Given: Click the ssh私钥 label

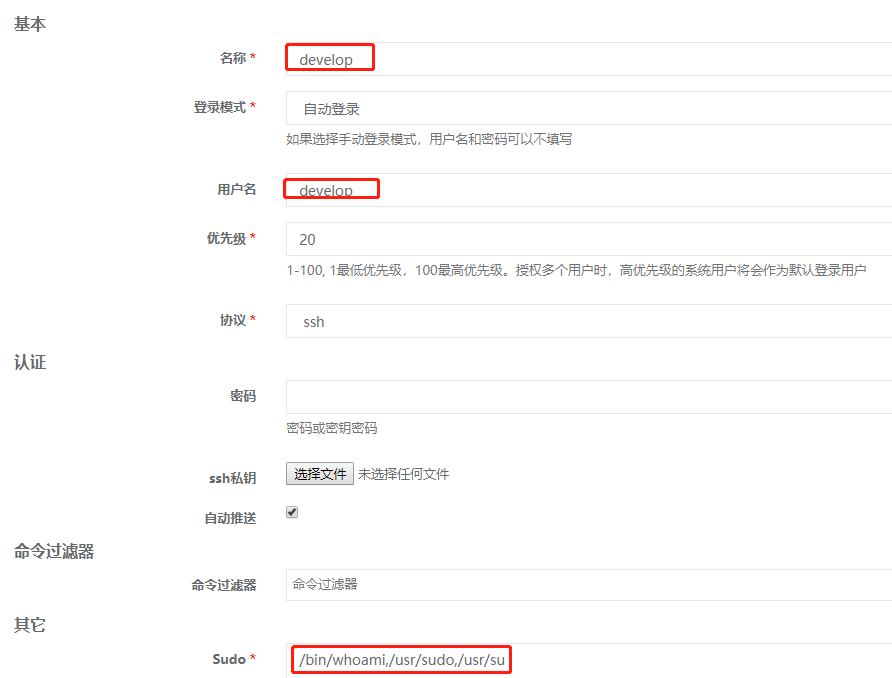Looking at the screenshot, I should click(x=233, y=478).
